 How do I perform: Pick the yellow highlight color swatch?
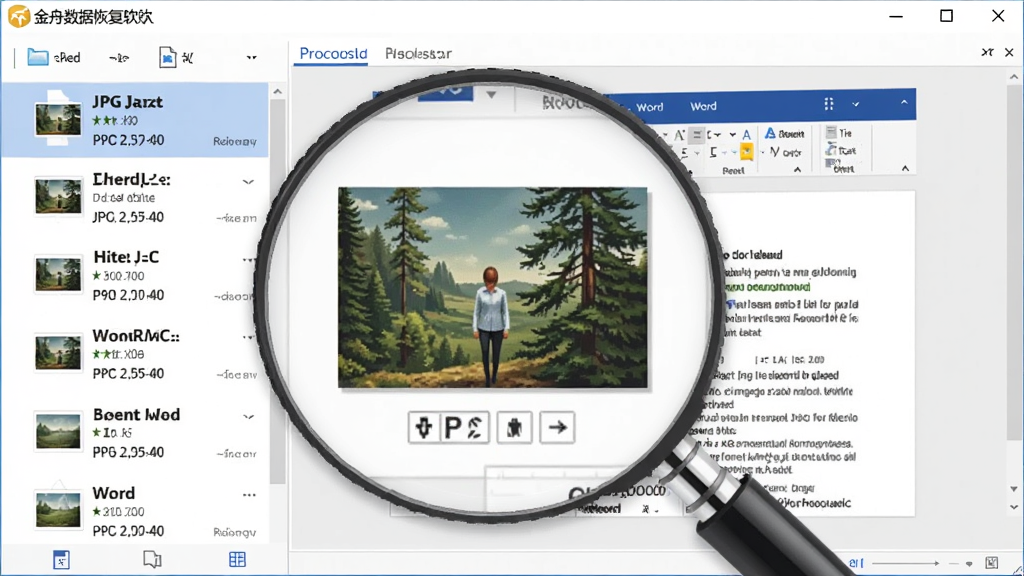pos(746,152)
